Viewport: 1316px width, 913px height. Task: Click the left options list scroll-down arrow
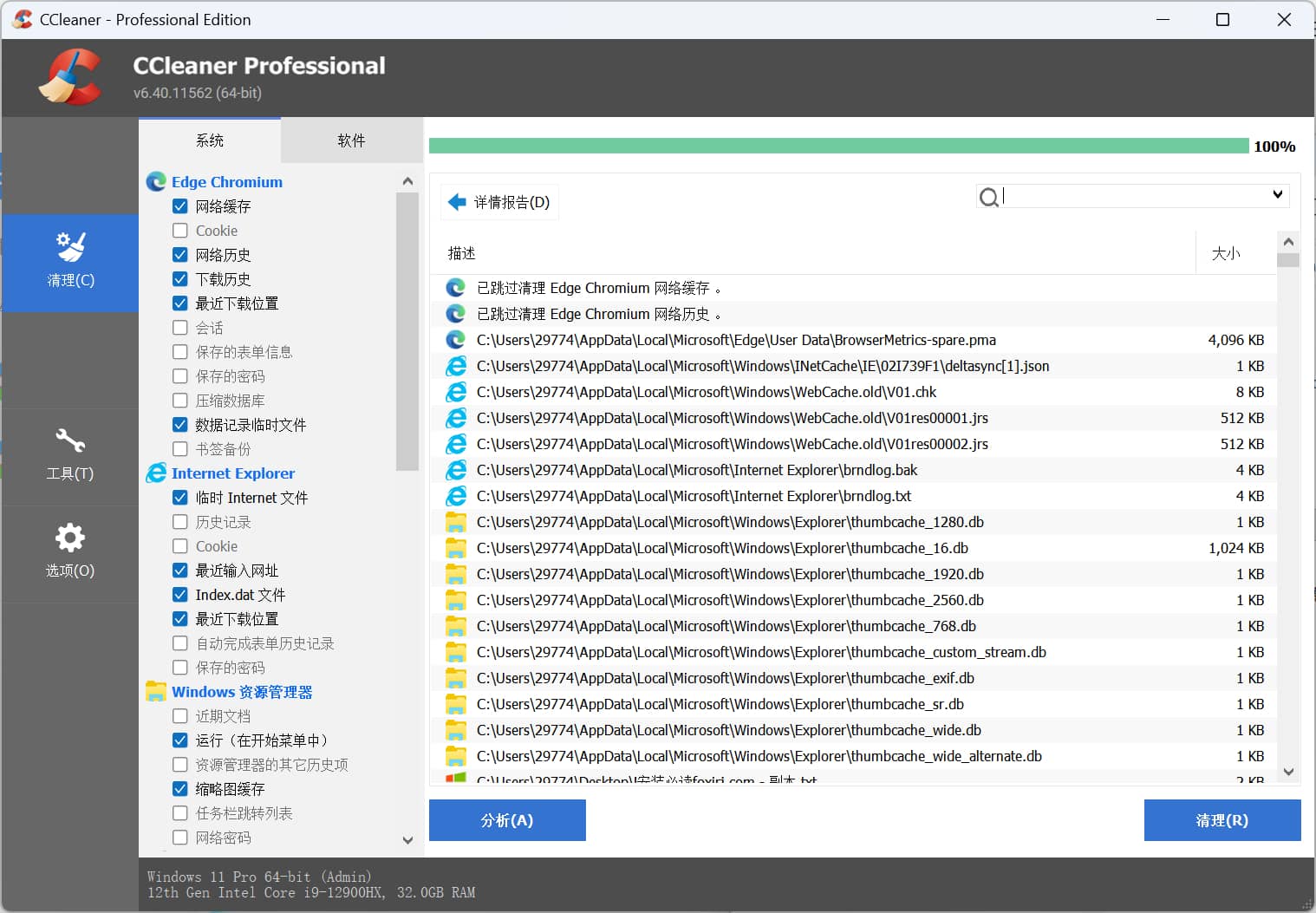coord(407,839)
